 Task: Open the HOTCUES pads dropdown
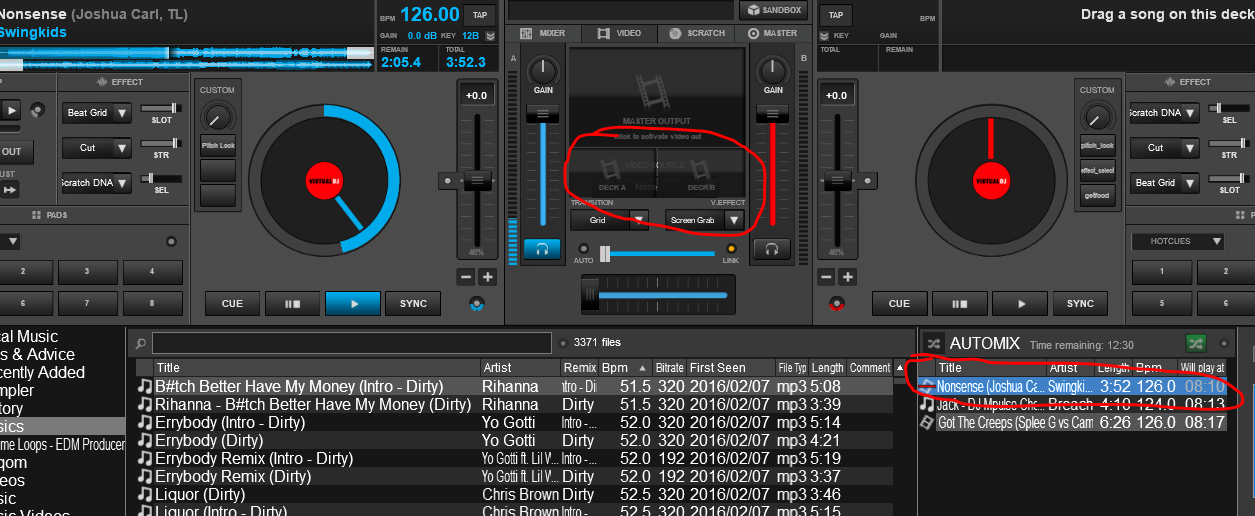pyautogui.click(x=1178, y=241)
